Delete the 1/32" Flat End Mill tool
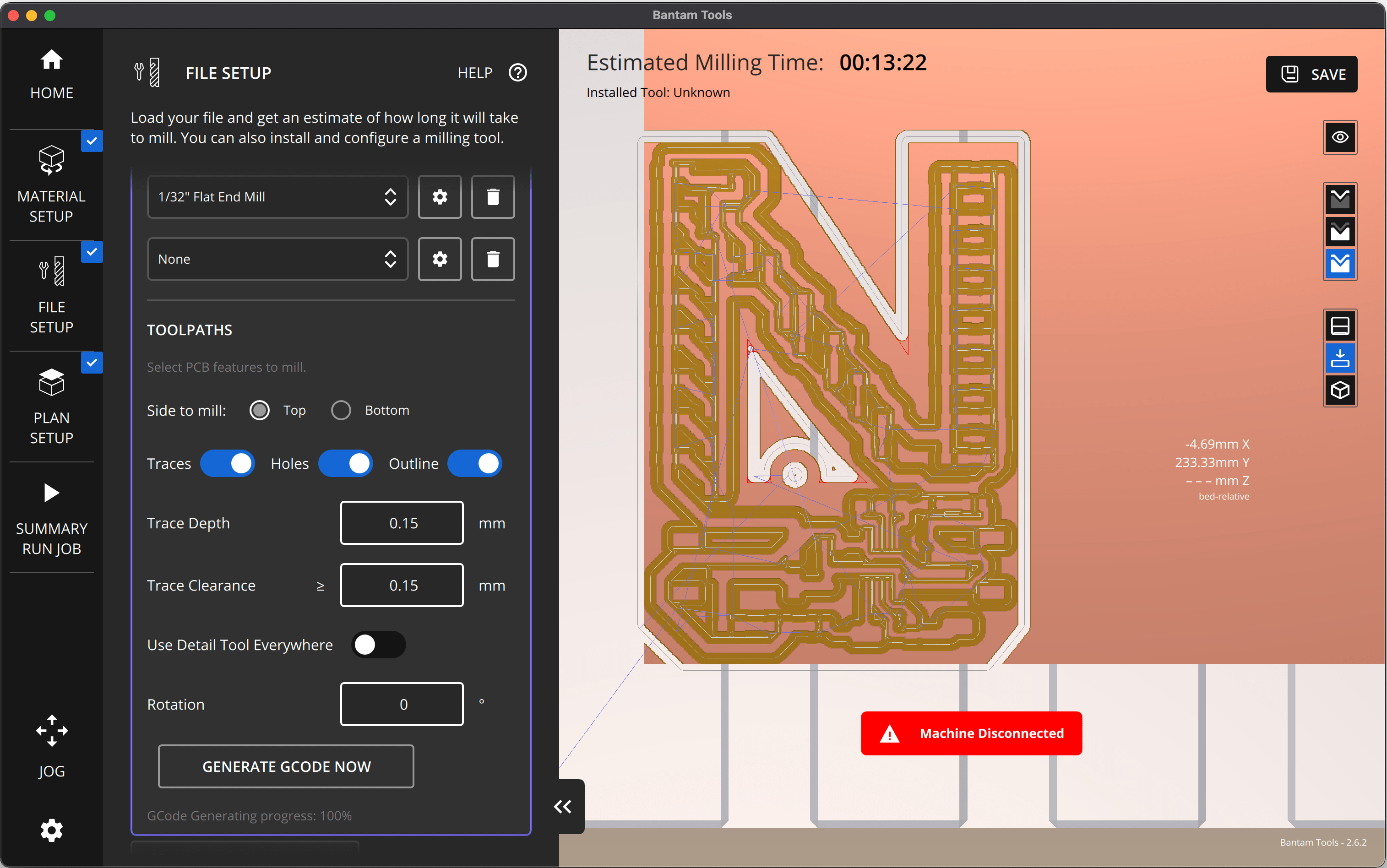 (x=493, y=197)
